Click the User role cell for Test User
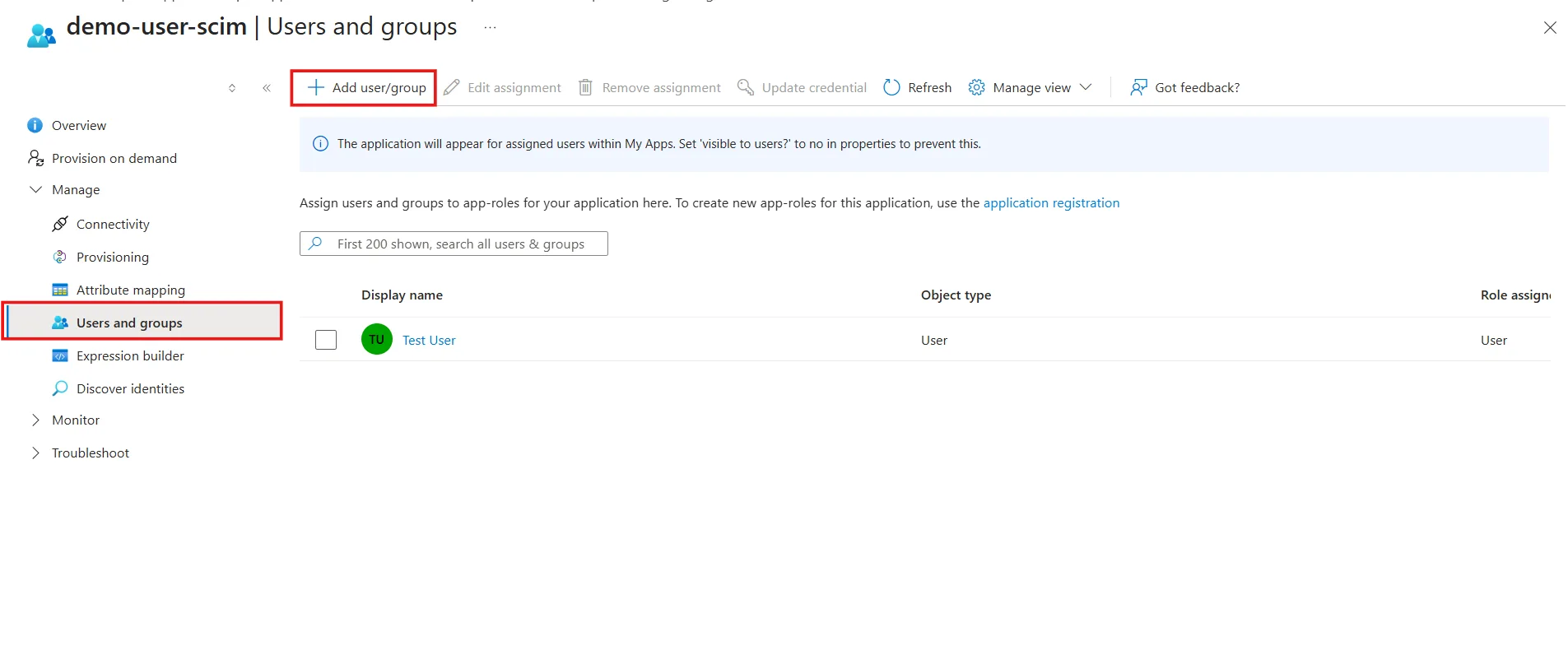This screenshot has width=1568, height=664. (1494, 340)
